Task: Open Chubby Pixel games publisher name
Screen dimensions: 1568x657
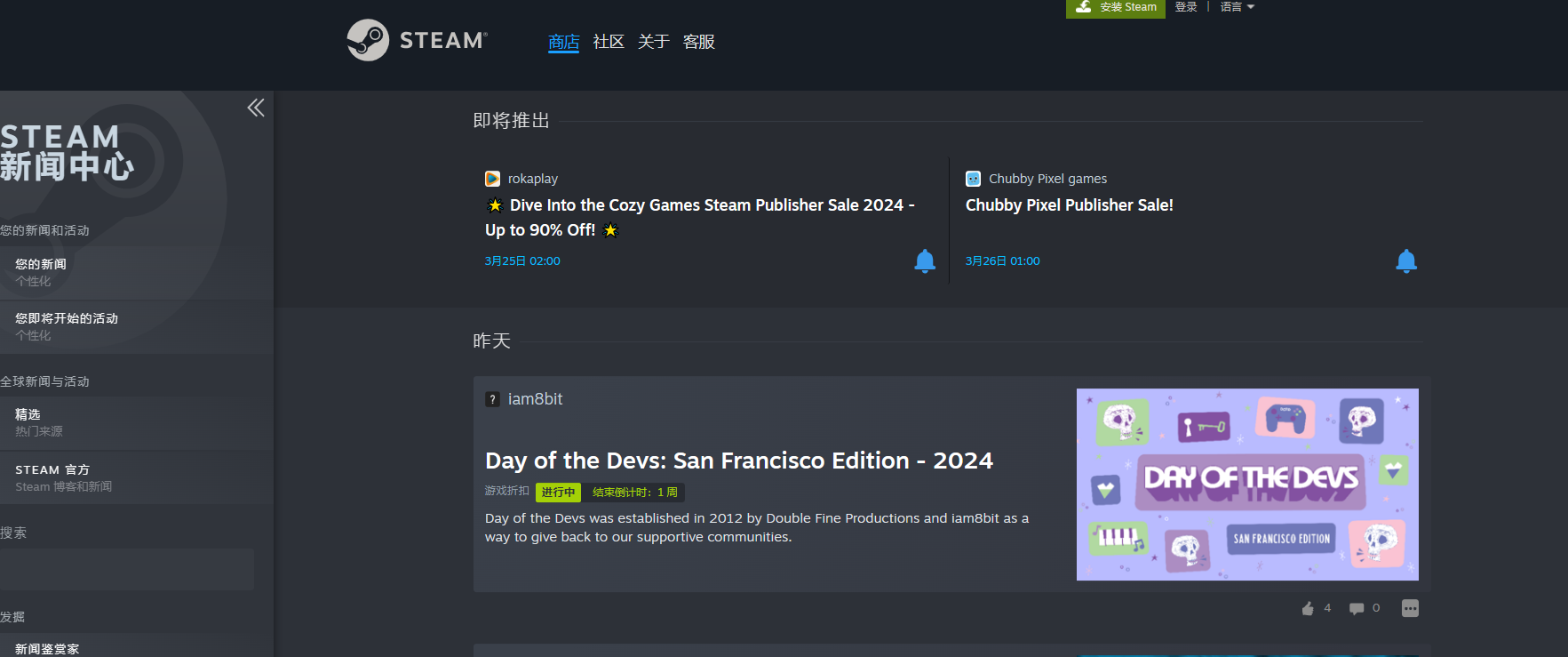Action: [1047, 179]
